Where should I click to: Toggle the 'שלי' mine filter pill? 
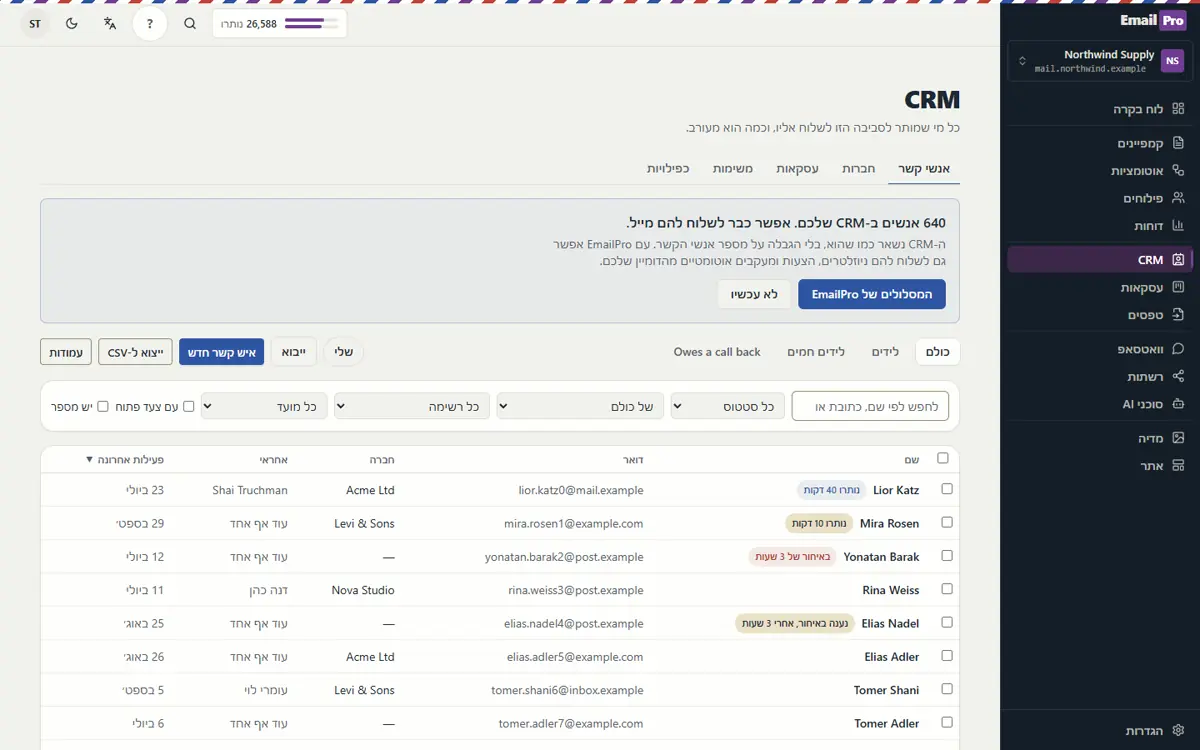pyautogui.click(x=344, y=352)
